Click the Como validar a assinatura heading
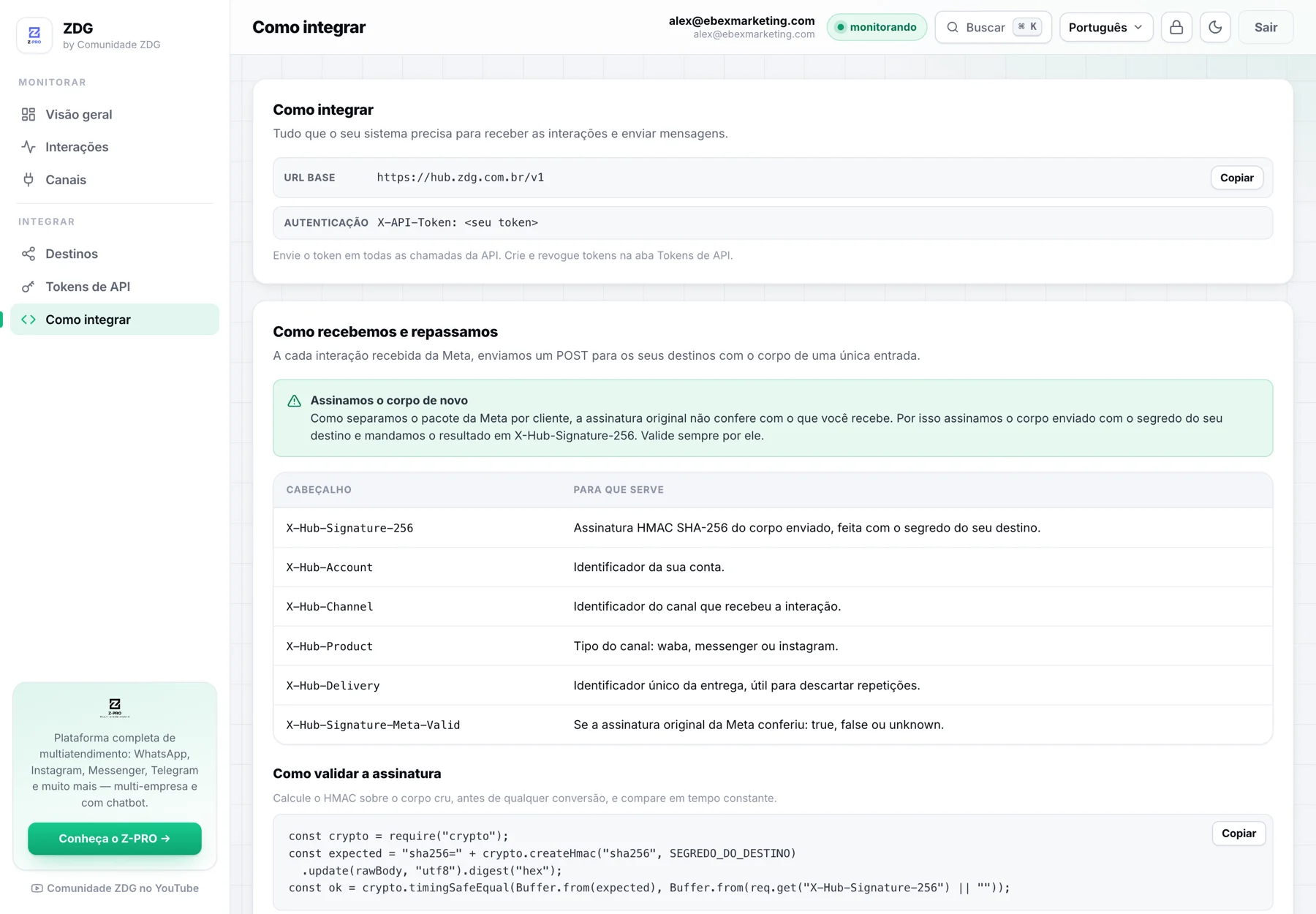Screen dimensions: 1316x914 pyautogui.click(x=357, y=774)
